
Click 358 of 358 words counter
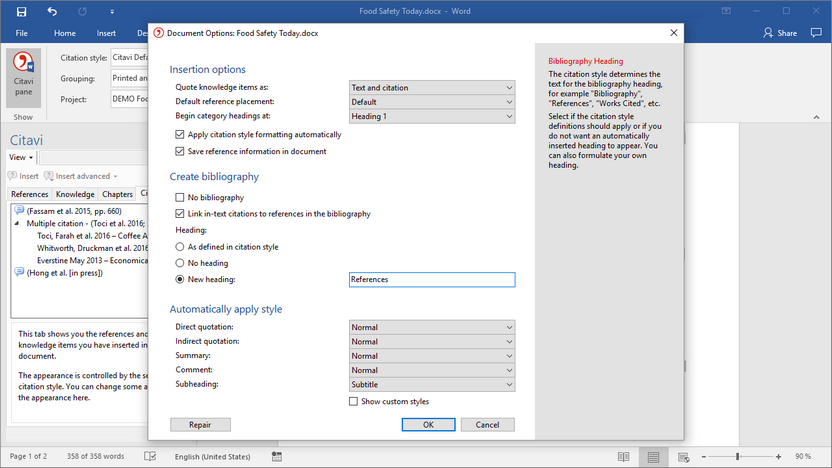(96, 456)
